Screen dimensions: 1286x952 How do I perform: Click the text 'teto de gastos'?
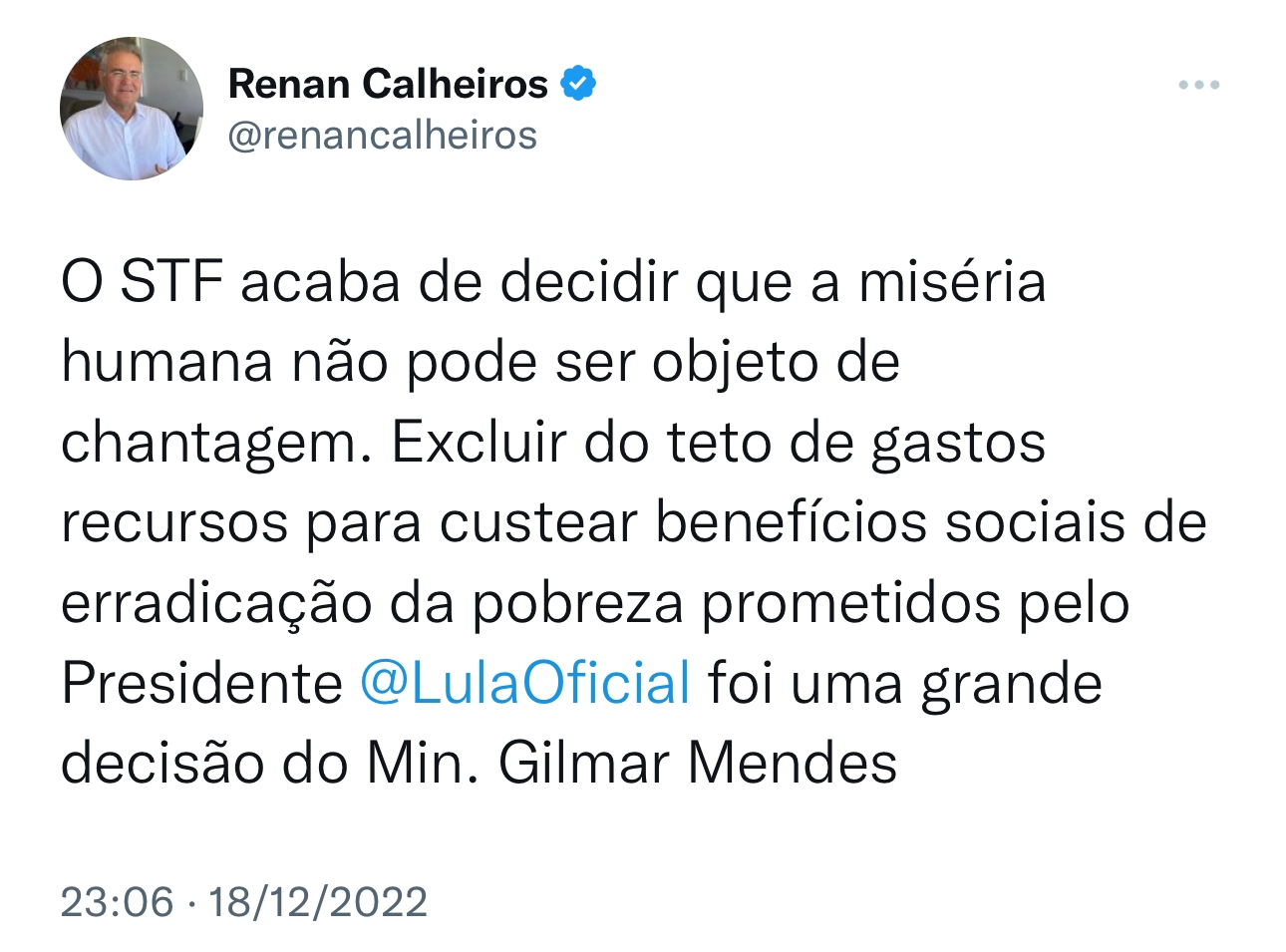tap(856, 445)
